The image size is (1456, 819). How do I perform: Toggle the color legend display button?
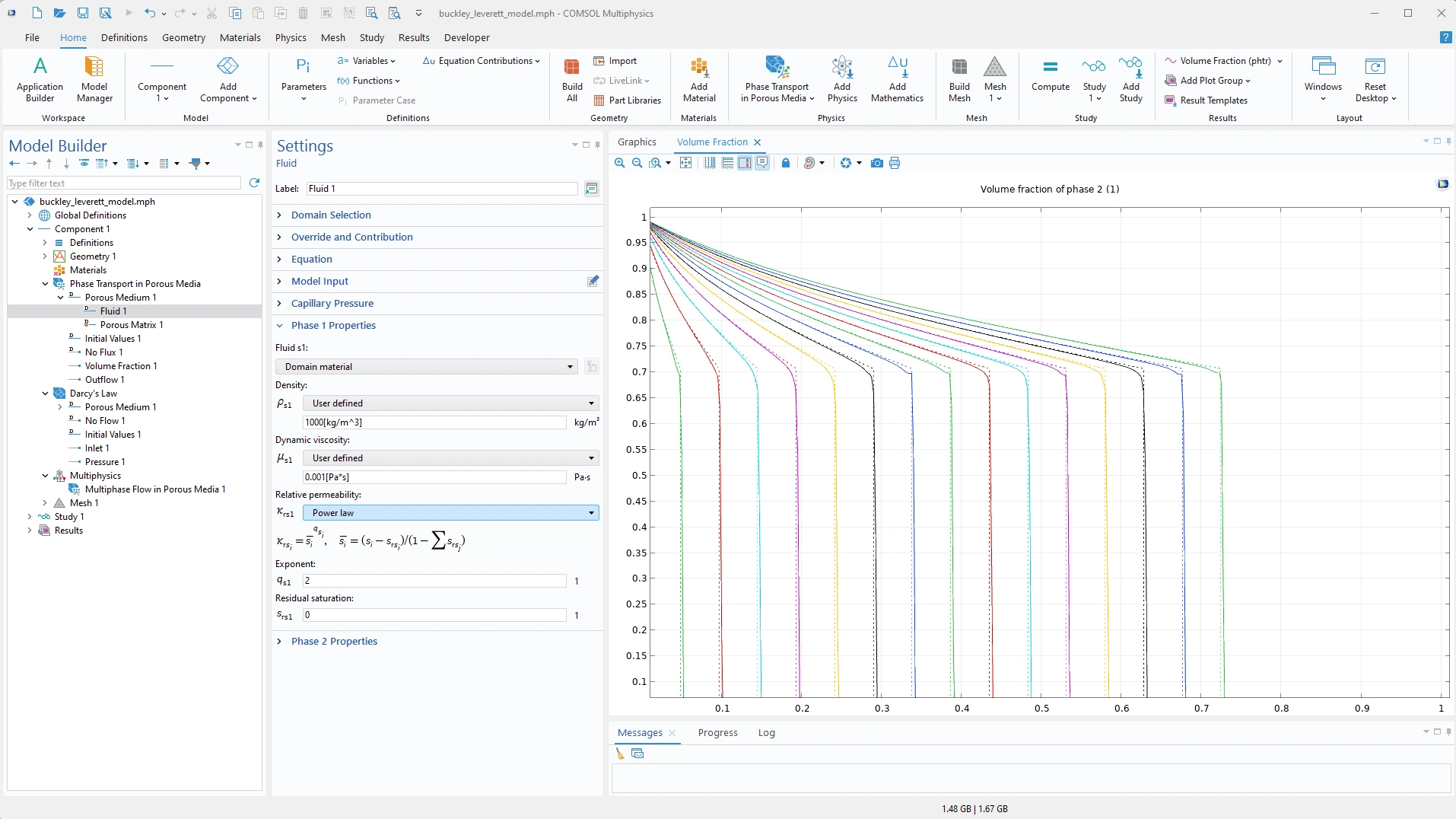tap(745, 163)
